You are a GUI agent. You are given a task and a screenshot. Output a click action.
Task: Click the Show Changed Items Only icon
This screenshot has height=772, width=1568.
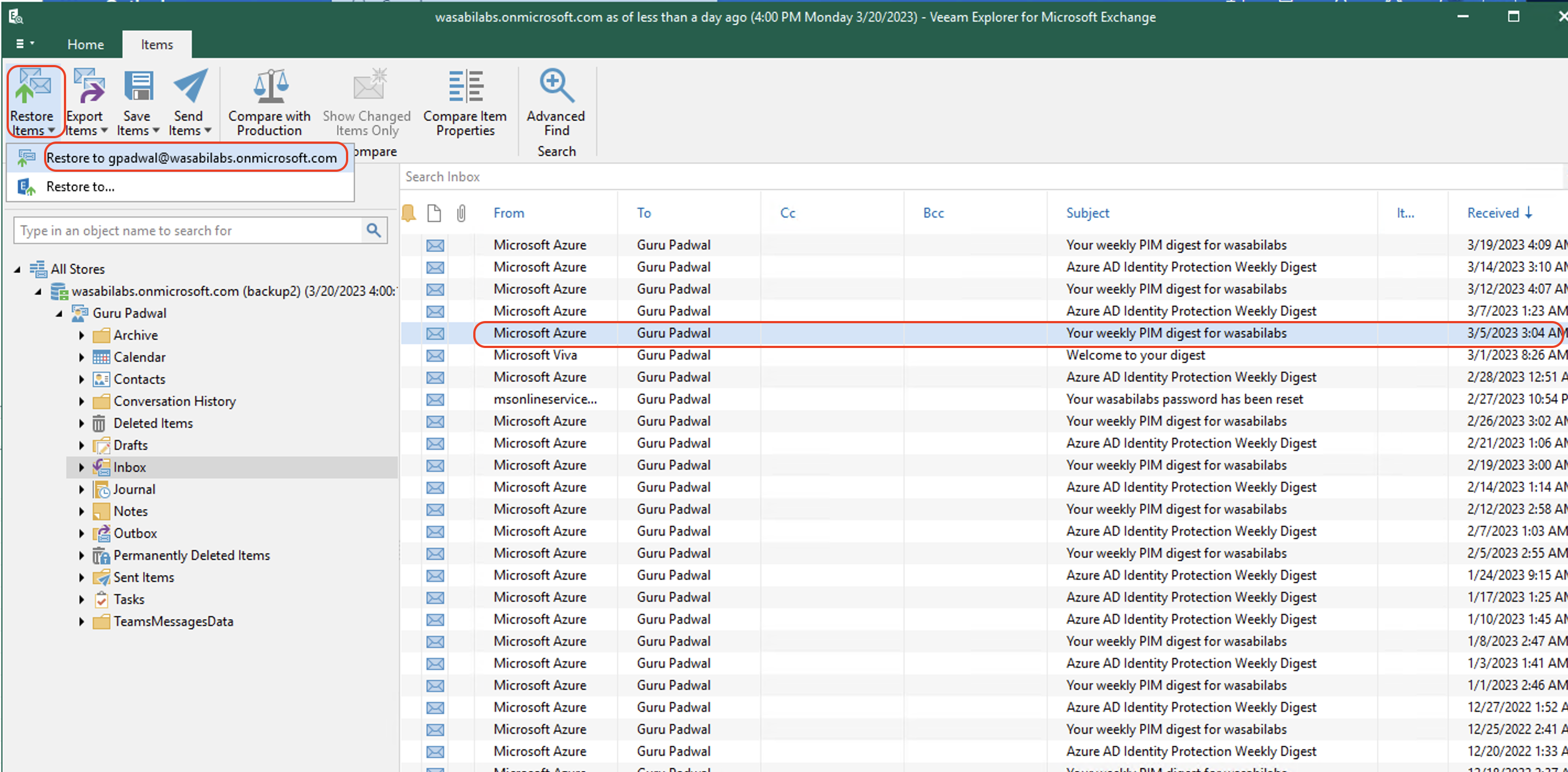370,85
